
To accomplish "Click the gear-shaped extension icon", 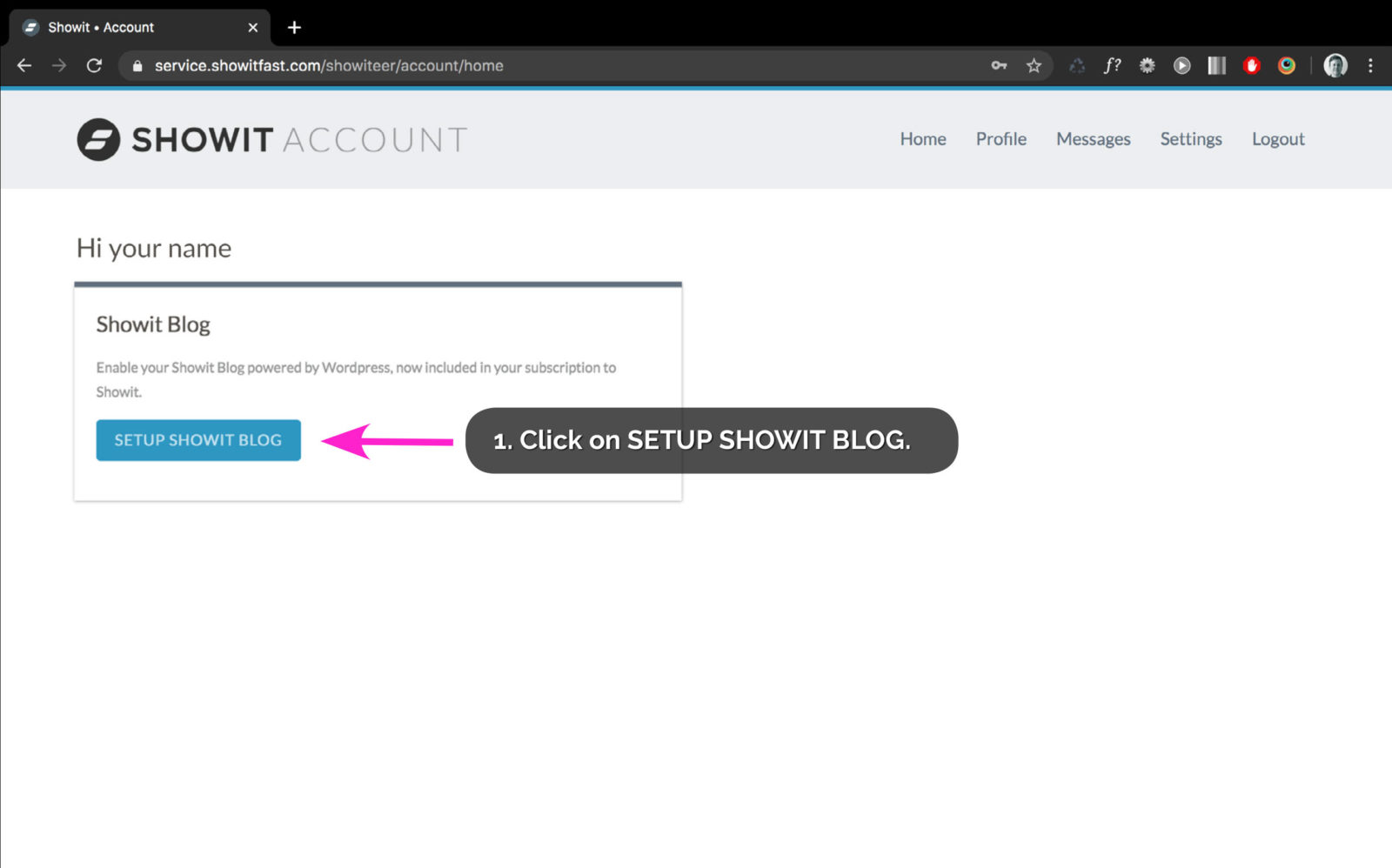I will pos(1148,65).
